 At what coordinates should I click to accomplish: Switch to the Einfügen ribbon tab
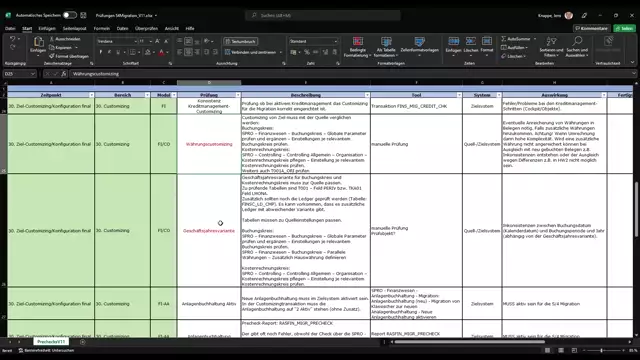[x=47, y=29]
